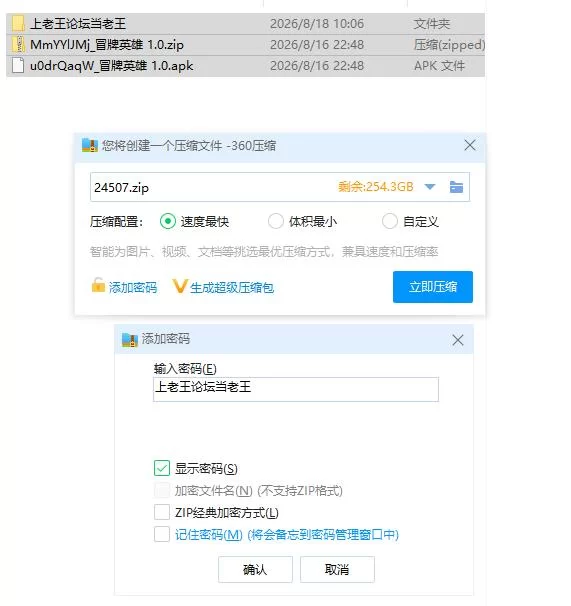Click the archive name field showing 24507.zip
The height and width of the screenshot is (606, 571).
point(280,187)
